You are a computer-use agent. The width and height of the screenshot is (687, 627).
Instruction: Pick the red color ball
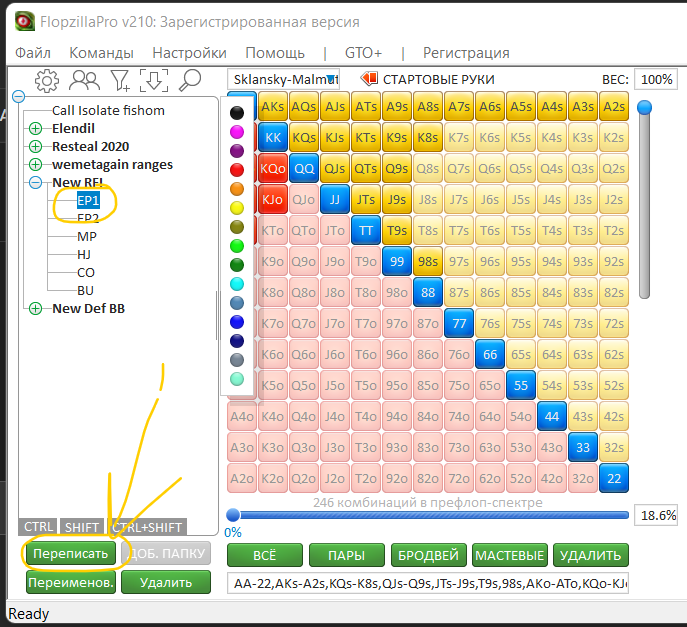click(237, 170)
